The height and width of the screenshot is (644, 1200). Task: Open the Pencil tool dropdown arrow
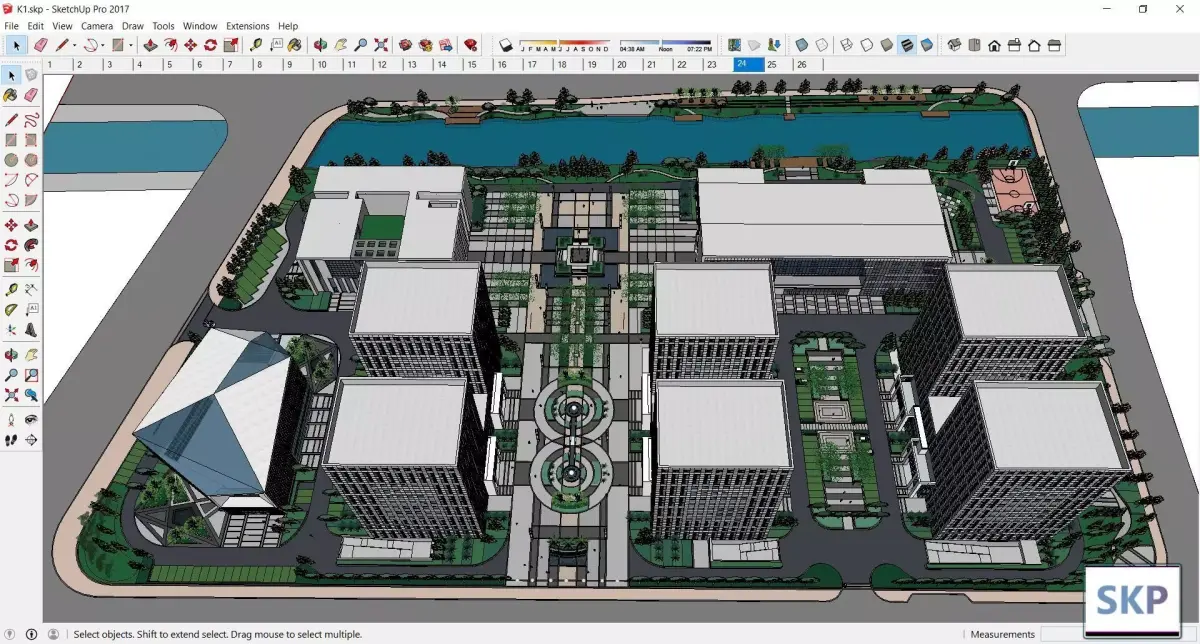pyautogui.click(x=75, y=45)
